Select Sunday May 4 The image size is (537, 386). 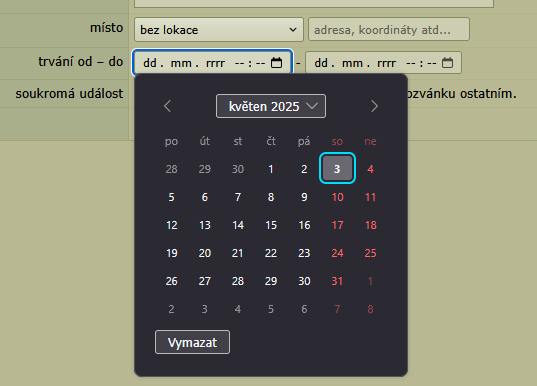(371, 169)
